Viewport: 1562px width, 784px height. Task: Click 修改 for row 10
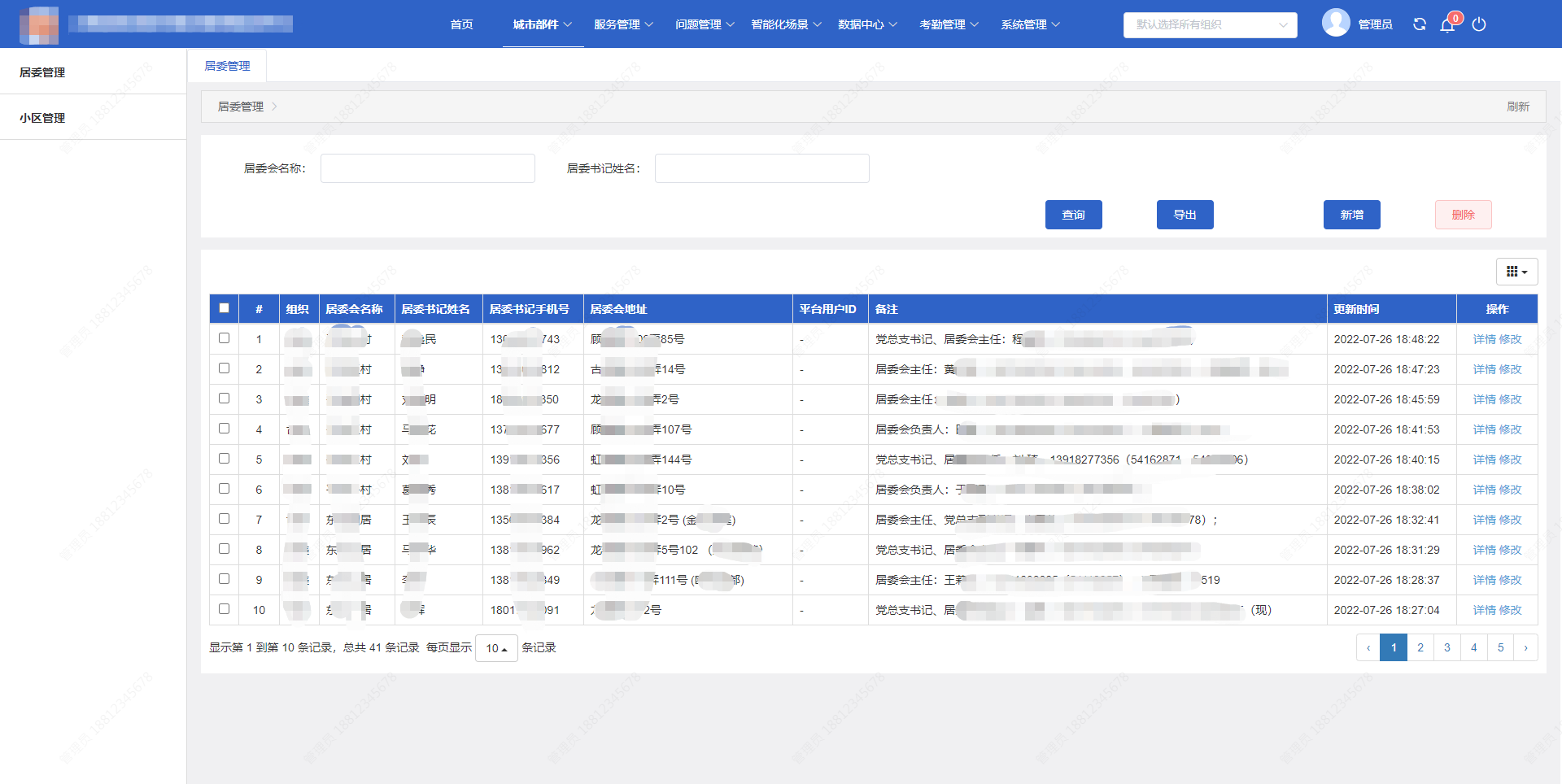tap(1510, 610)
